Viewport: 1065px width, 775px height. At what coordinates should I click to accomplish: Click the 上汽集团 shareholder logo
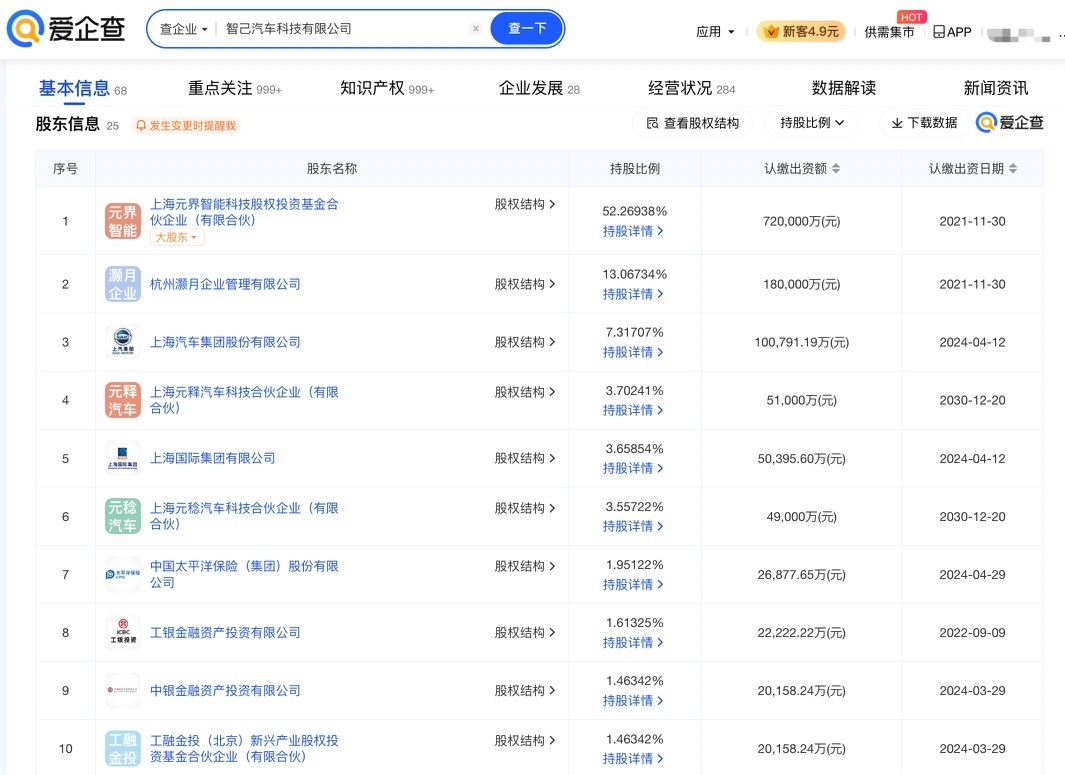pyautogui.click(x=123, y=342)
